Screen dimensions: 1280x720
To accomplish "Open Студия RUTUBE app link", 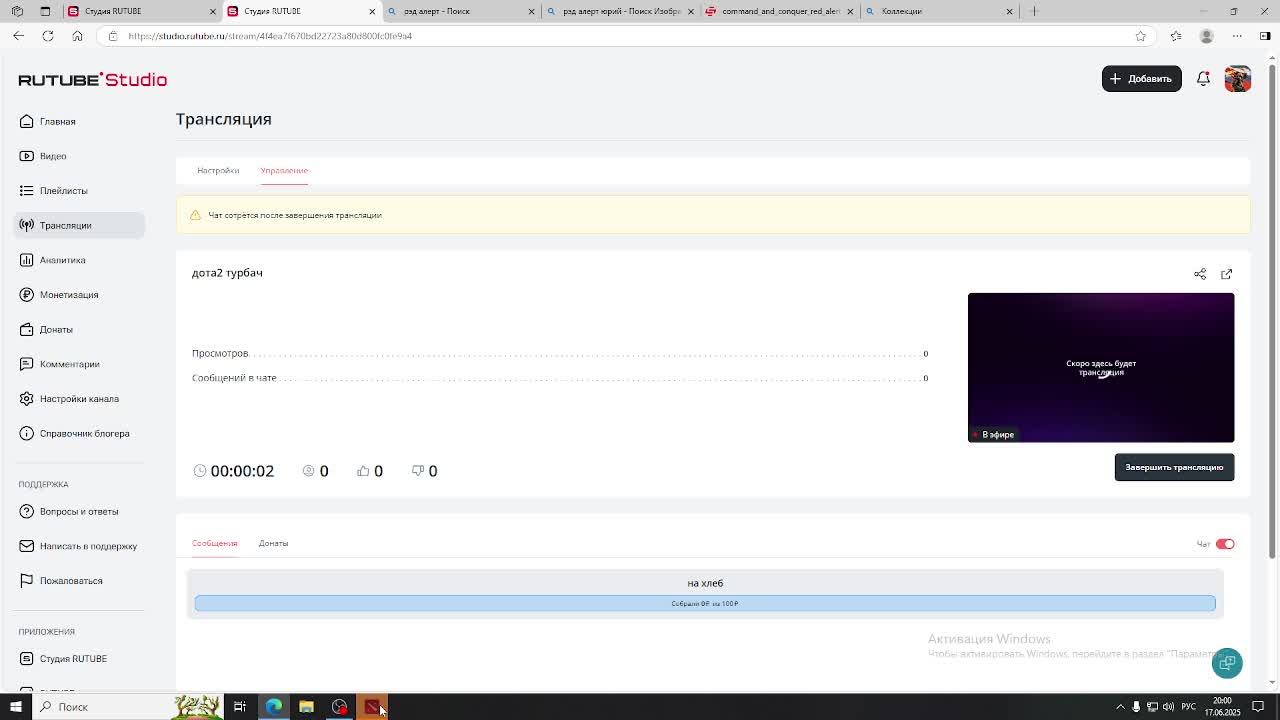I will 79,658.
